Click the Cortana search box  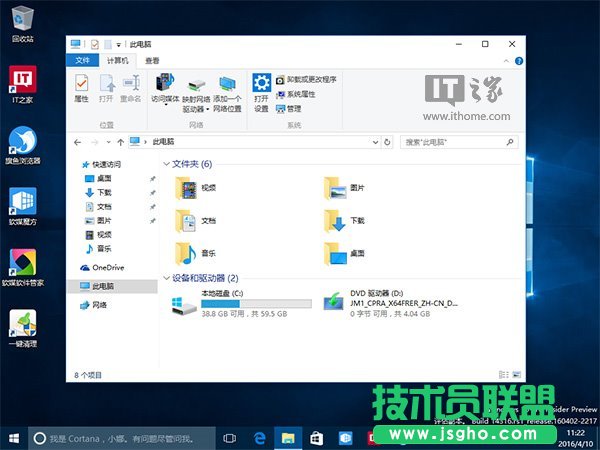[x=122, y=438]
